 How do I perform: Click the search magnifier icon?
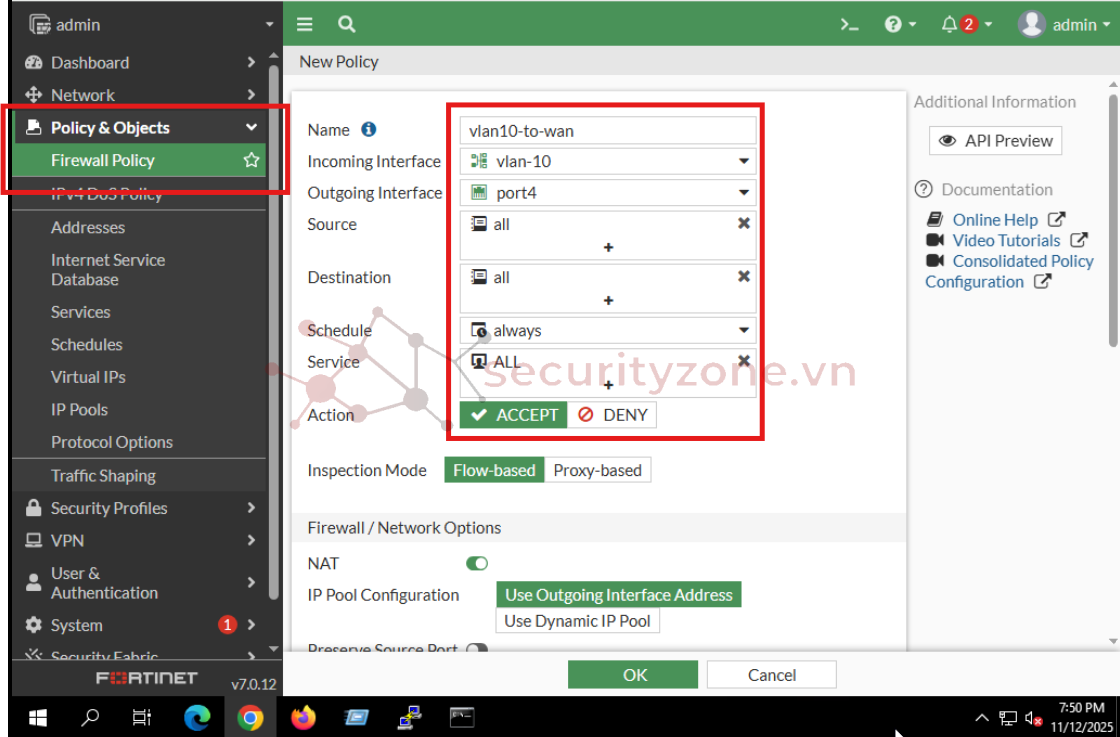345,23
